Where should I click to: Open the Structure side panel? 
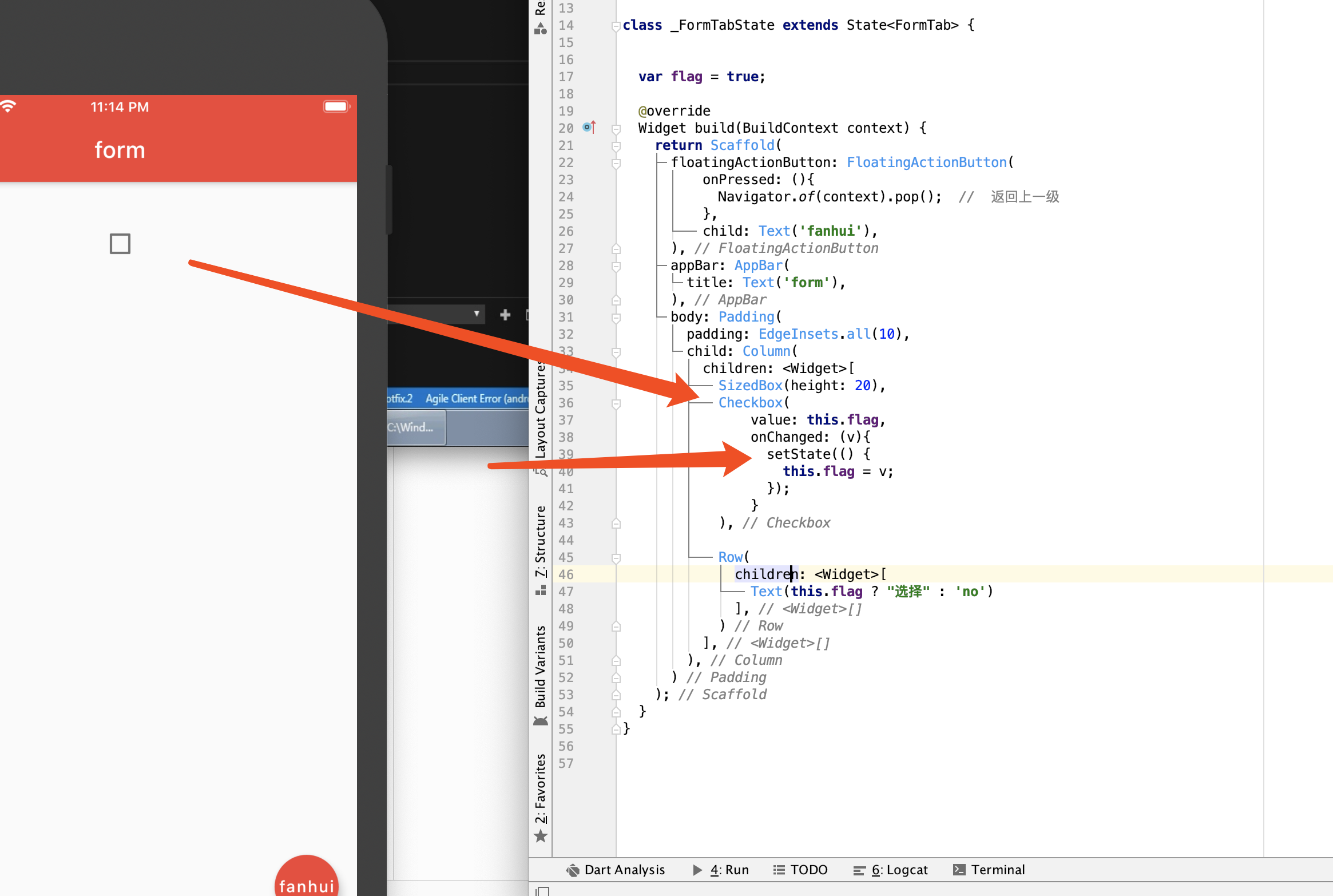pyautogui.click(x=541, y=541)
